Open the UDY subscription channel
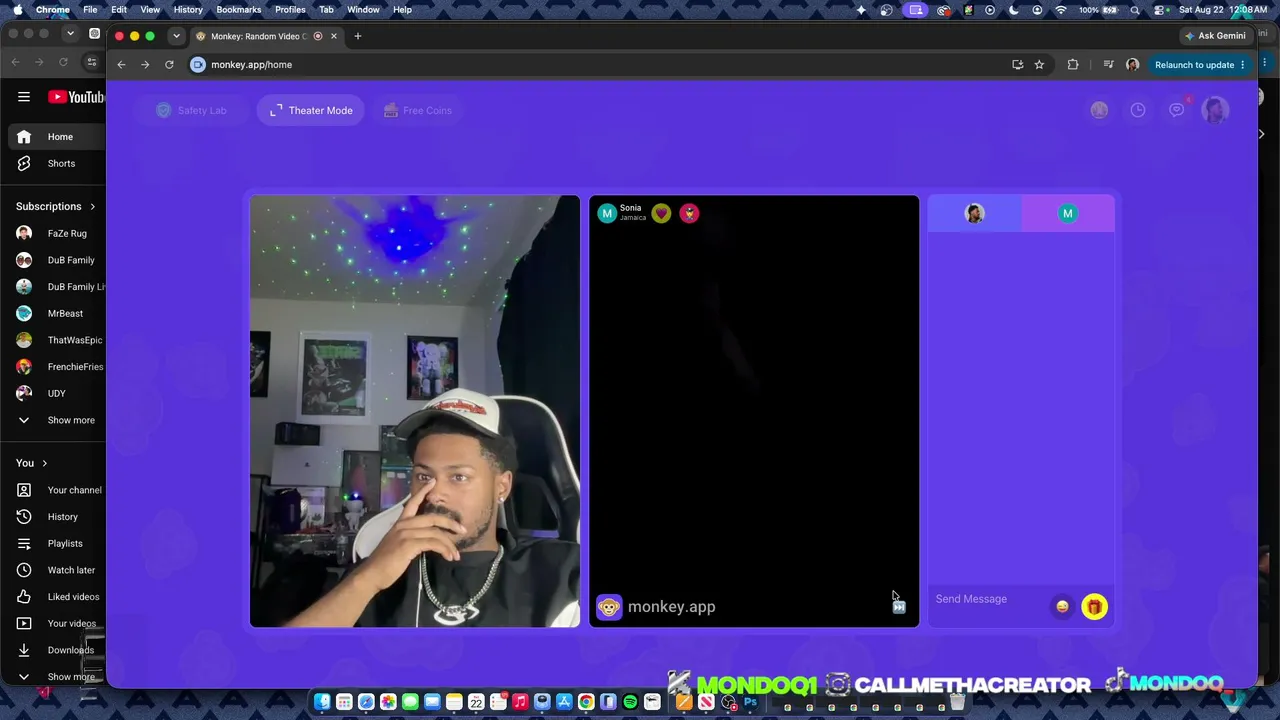Screen dimensions: 1280x720 click(56, 394)
